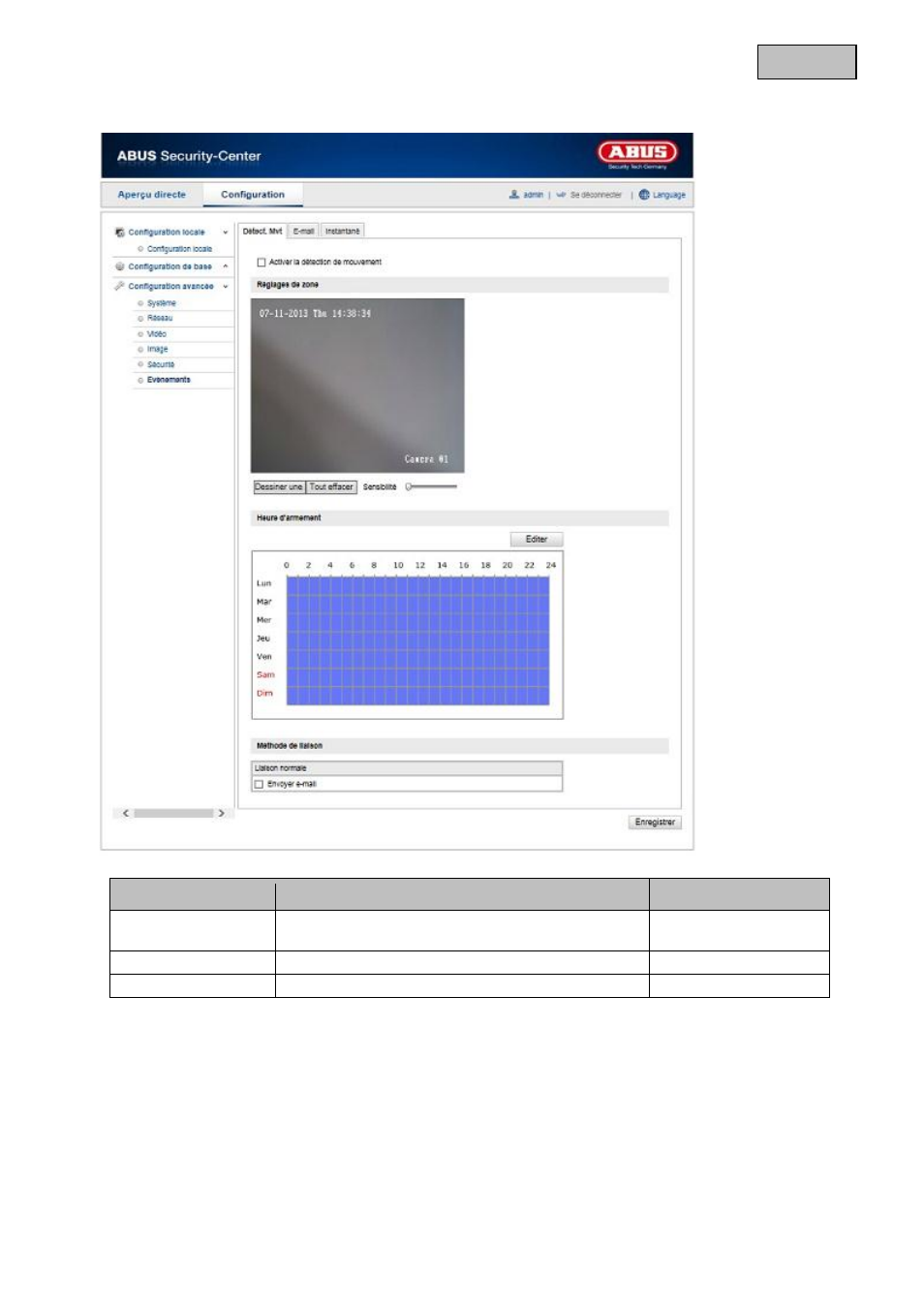The height and width of the screenshot is (1308, 924).
Task: Click the Dessiner une zone button
Action: [279, 487]
